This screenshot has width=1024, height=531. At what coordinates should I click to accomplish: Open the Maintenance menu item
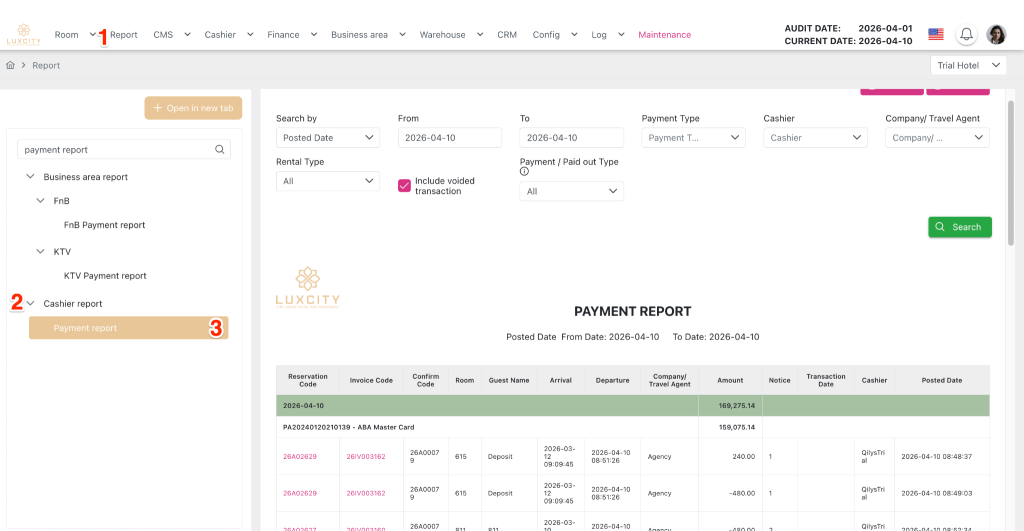[664, 35]
